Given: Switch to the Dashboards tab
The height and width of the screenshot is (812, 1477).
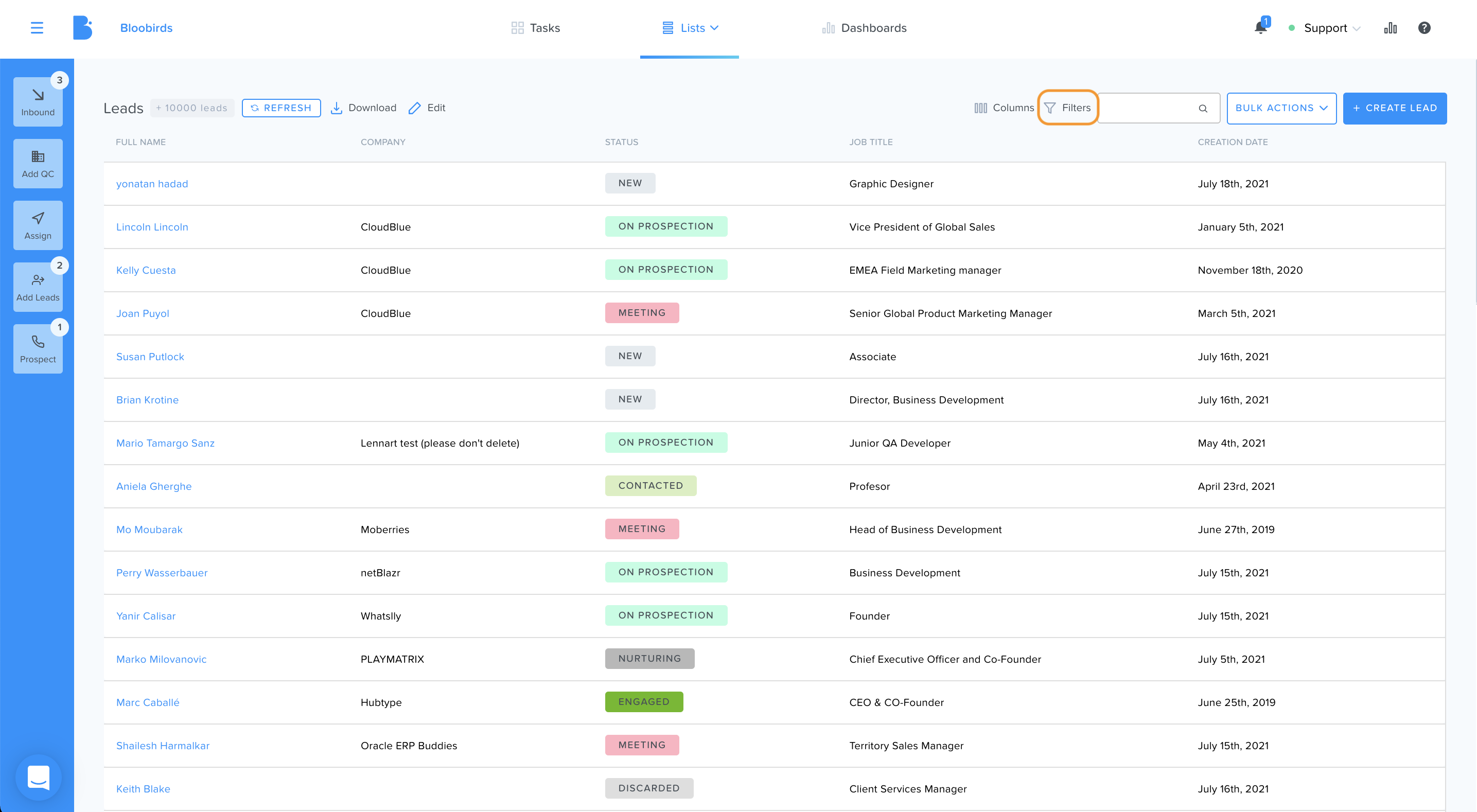Looking at the screenshot, I should pos(864,28).
